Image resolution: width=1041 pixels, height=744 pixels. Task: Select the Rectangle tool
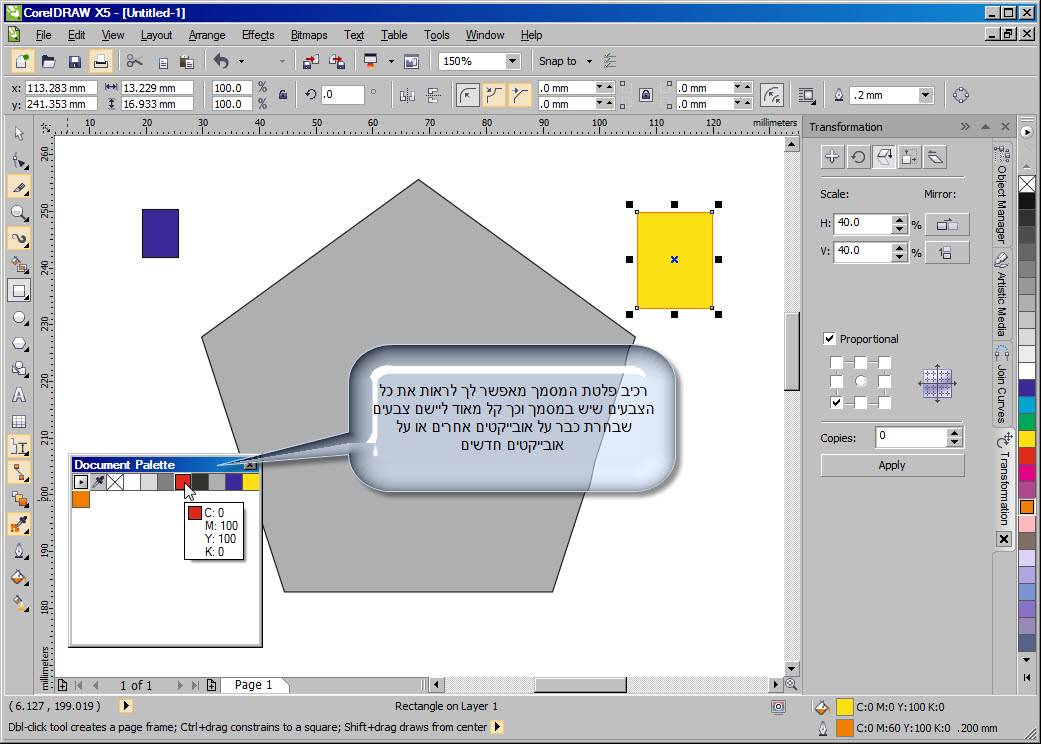click(x=19, y=291)
